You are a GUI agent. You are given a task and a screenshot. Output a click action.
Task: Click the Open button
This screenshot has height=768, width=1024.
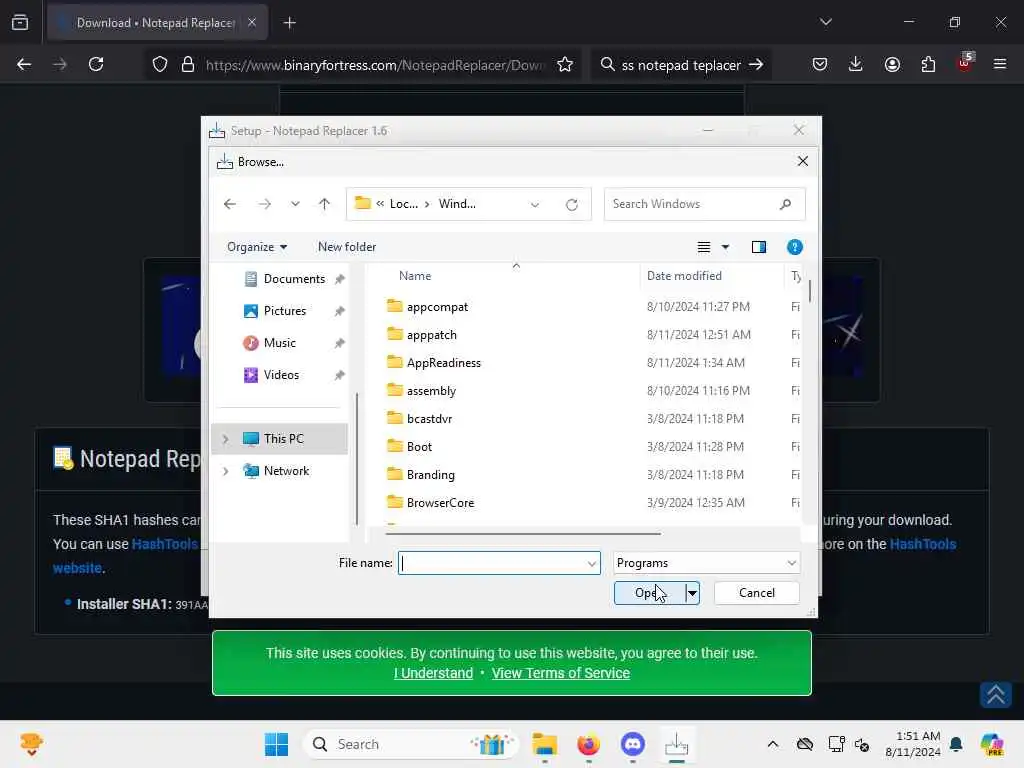[x=650, y=593]
